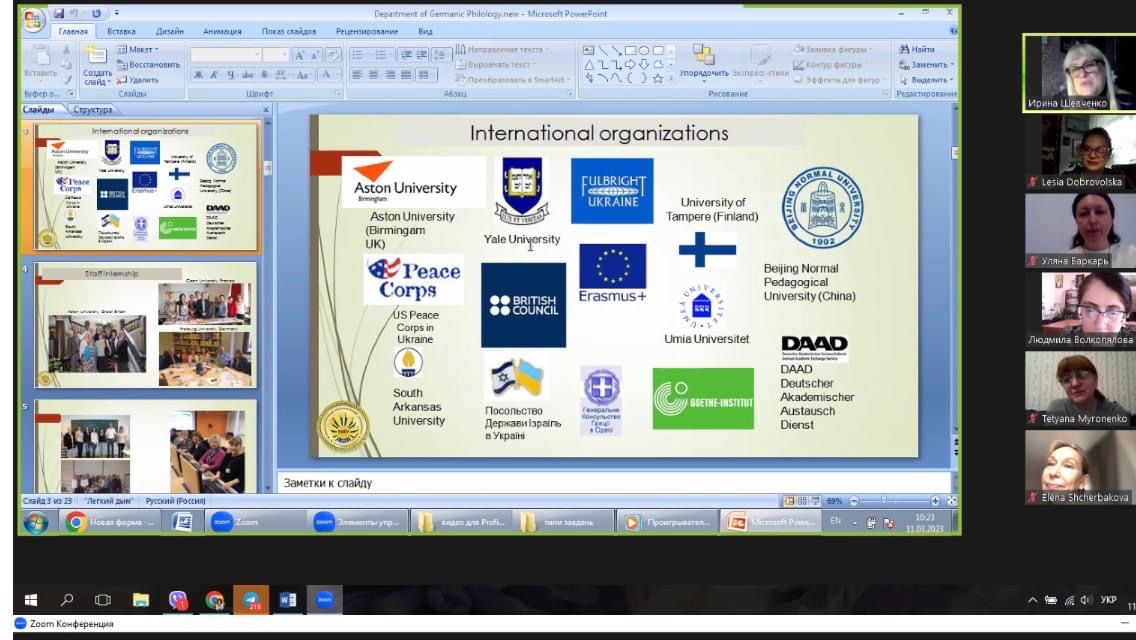Click the zoom slider handle
The height and width of the screenshot is (640, 1136).
pos(884,501)
